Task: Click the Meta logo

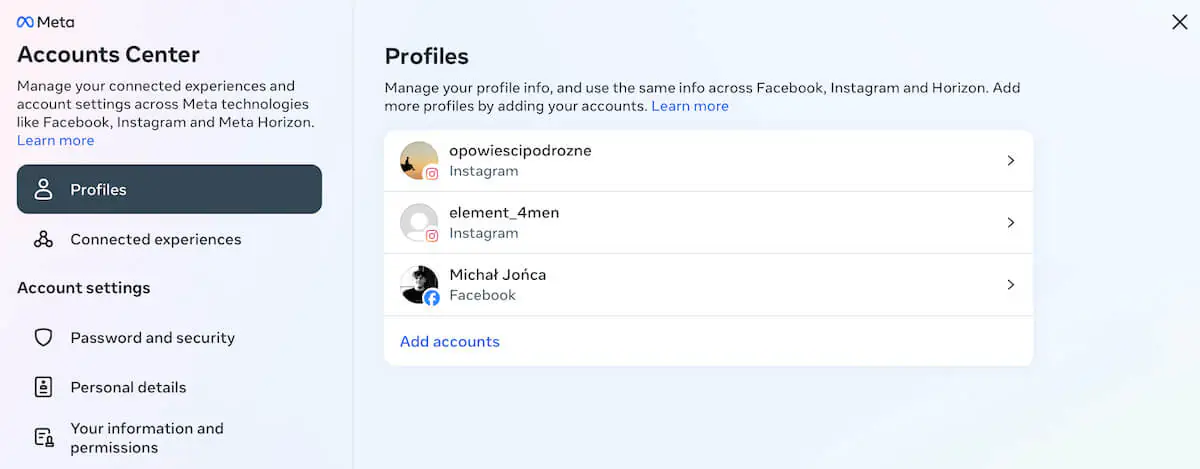Action: [x=45, y=22]
